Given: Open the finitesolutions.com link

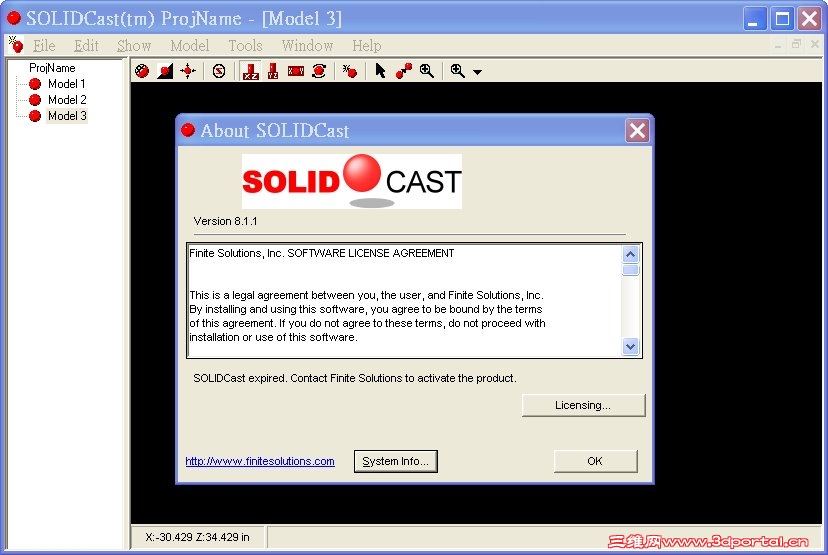Looking at the screenshot, I should tap(260, 461).
